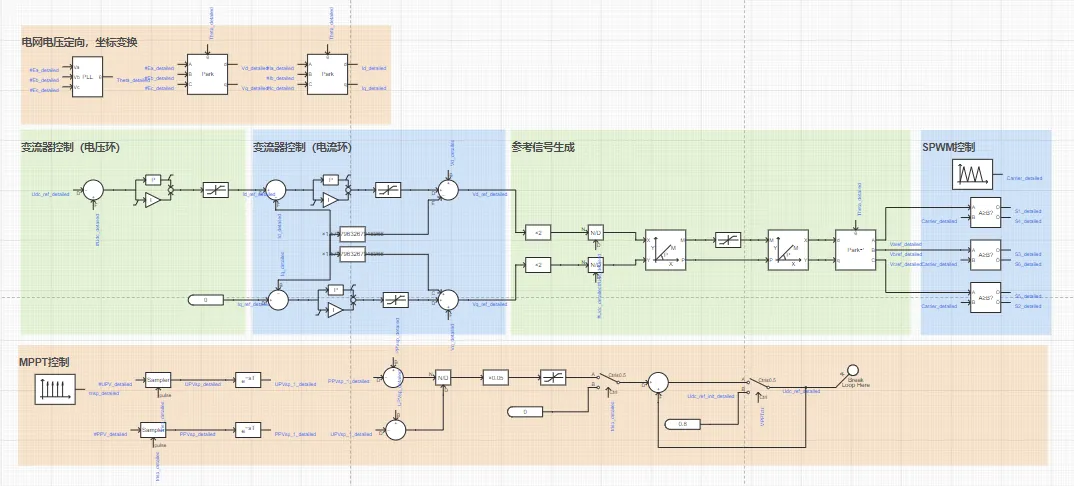Screen dimensions: 1074x486
Task: Select the summing junction fed by PPVsp_1_detailed
Action: click(x=394, y=376)
